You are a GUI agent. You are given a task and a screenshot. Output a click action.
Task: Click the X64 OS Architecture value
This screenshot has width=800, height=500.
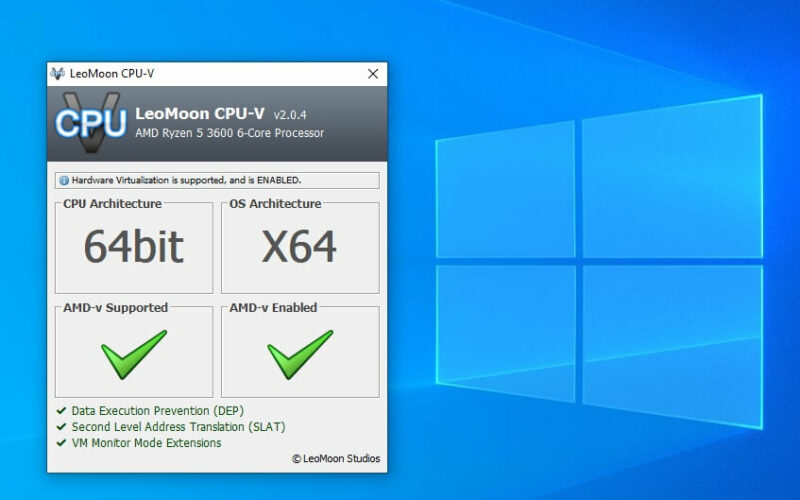[299, 247]
